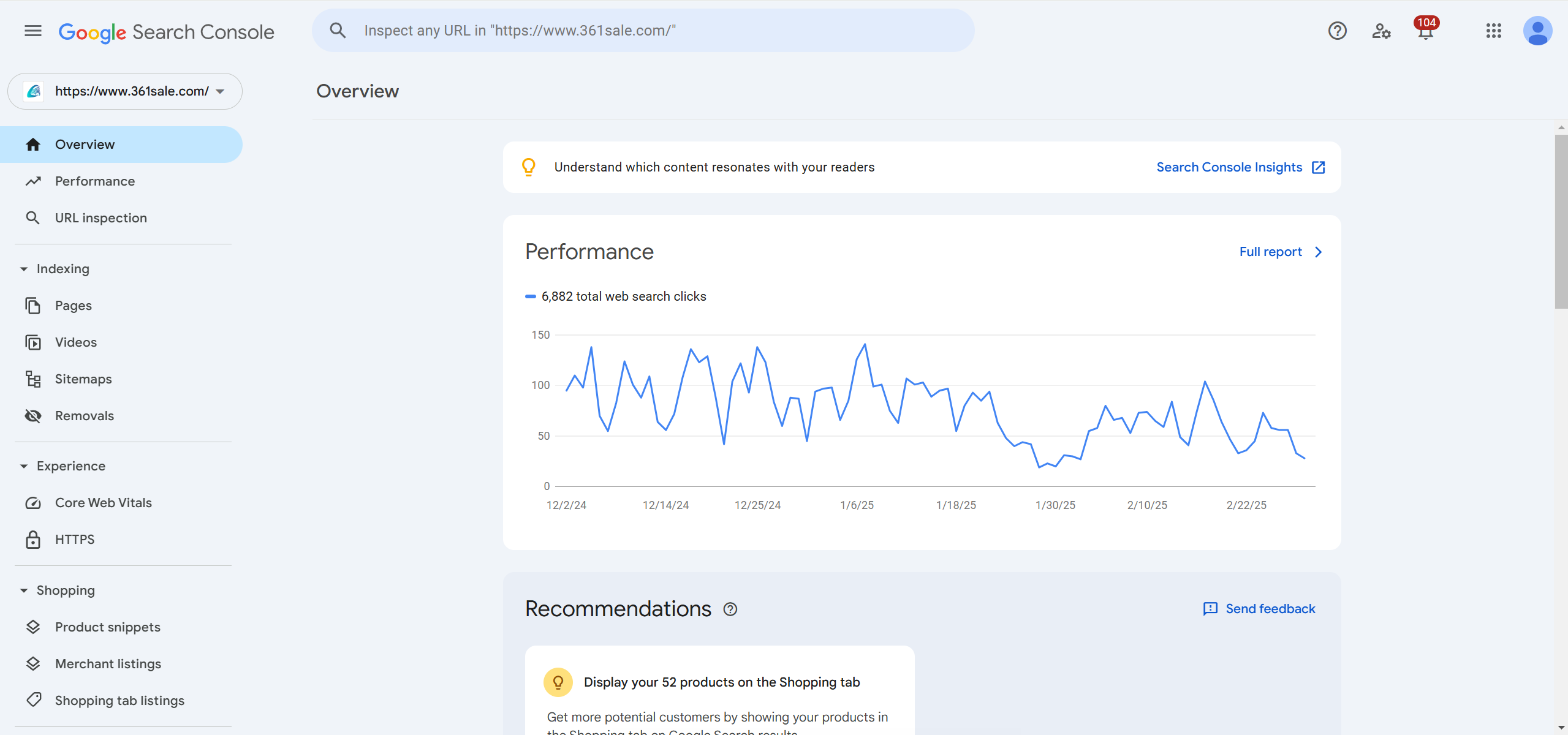Collapse the Indexing section
The height and width of the screenshot is (735, 1568).
[24, 269]
